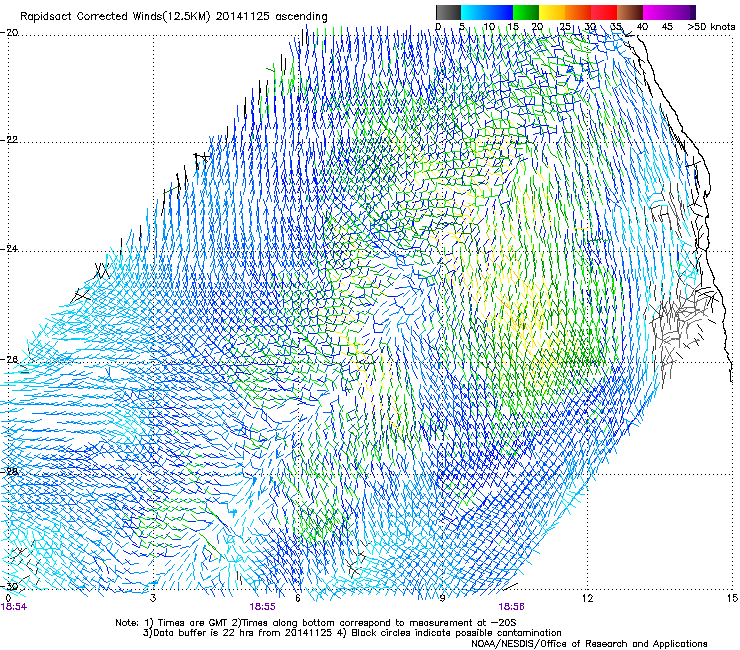
Task: Select the orange 25-30 knots legend swatch
Action: point(578,12)
